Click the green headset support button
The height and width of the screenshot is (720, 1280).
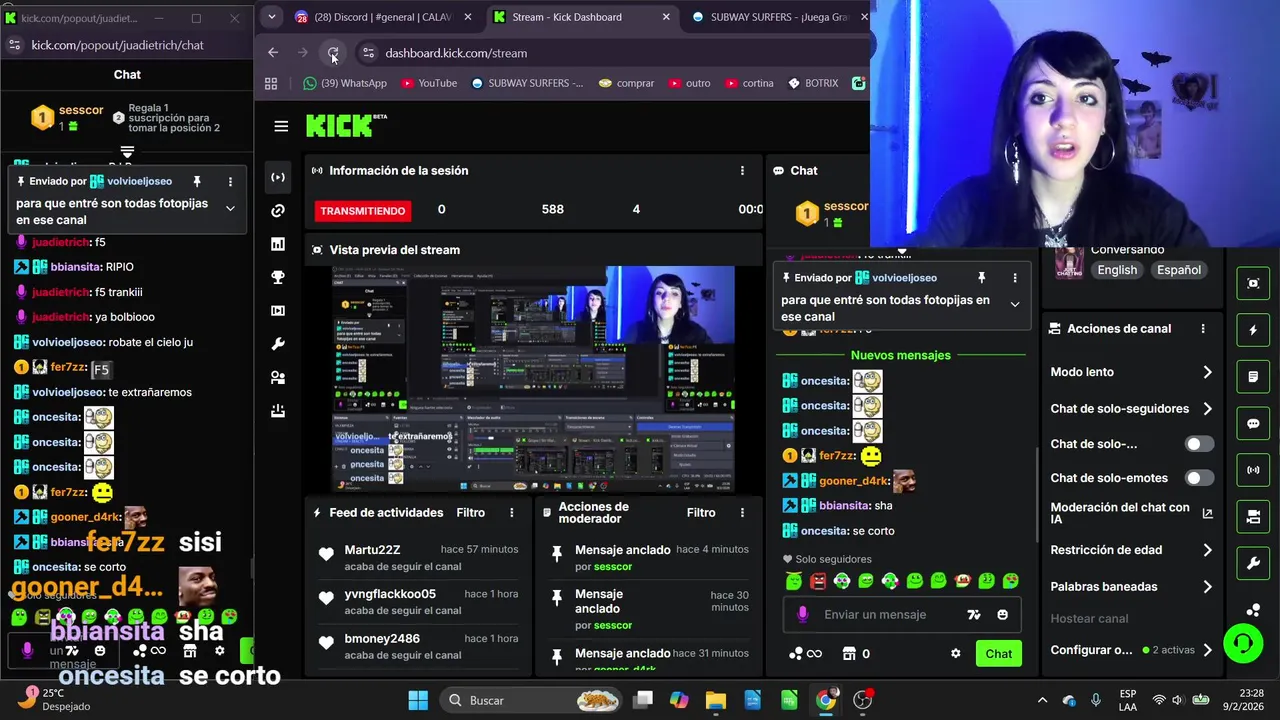click(1243, 642)
